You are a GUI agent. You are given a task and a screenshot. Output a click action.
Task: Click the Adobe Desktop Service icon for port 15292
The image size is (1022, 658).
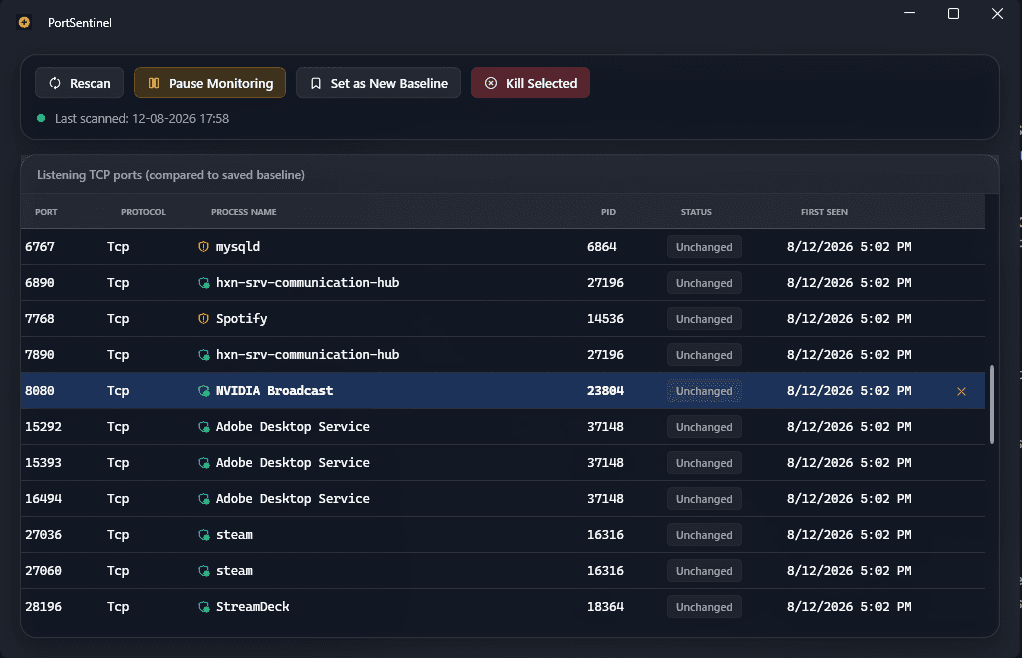[x=203, y=427]
